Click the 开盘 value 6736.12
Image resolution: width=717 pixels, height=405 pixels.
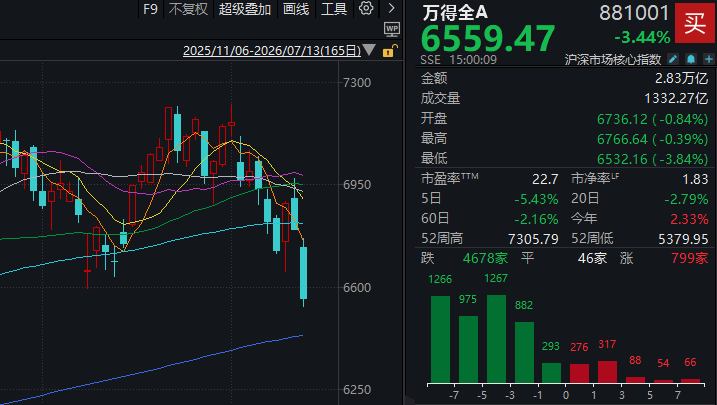click(622, 119)
